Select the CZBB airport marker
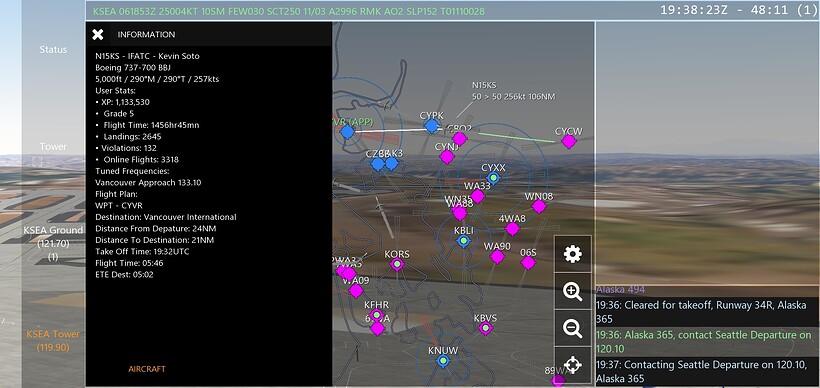Viewport: 820px width, 388px height. (378, 164)
